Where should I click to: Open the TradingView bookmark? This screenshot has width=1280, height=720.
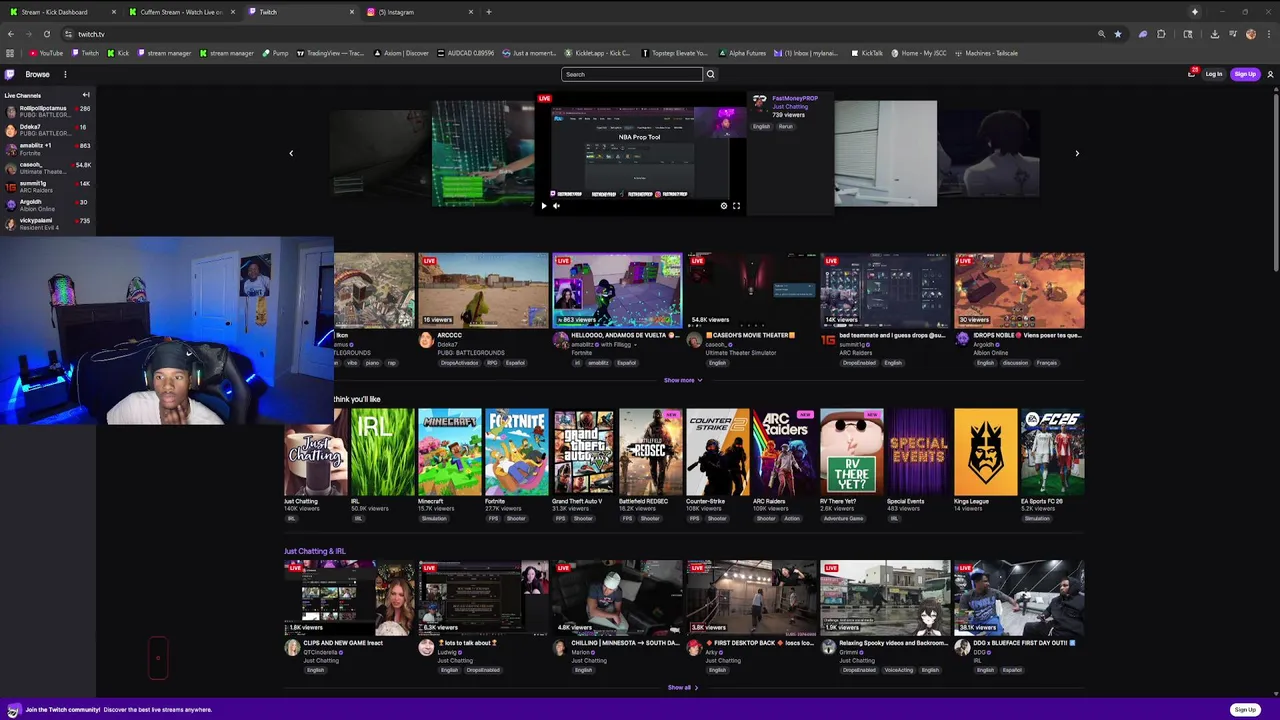[x=330, y=53]
